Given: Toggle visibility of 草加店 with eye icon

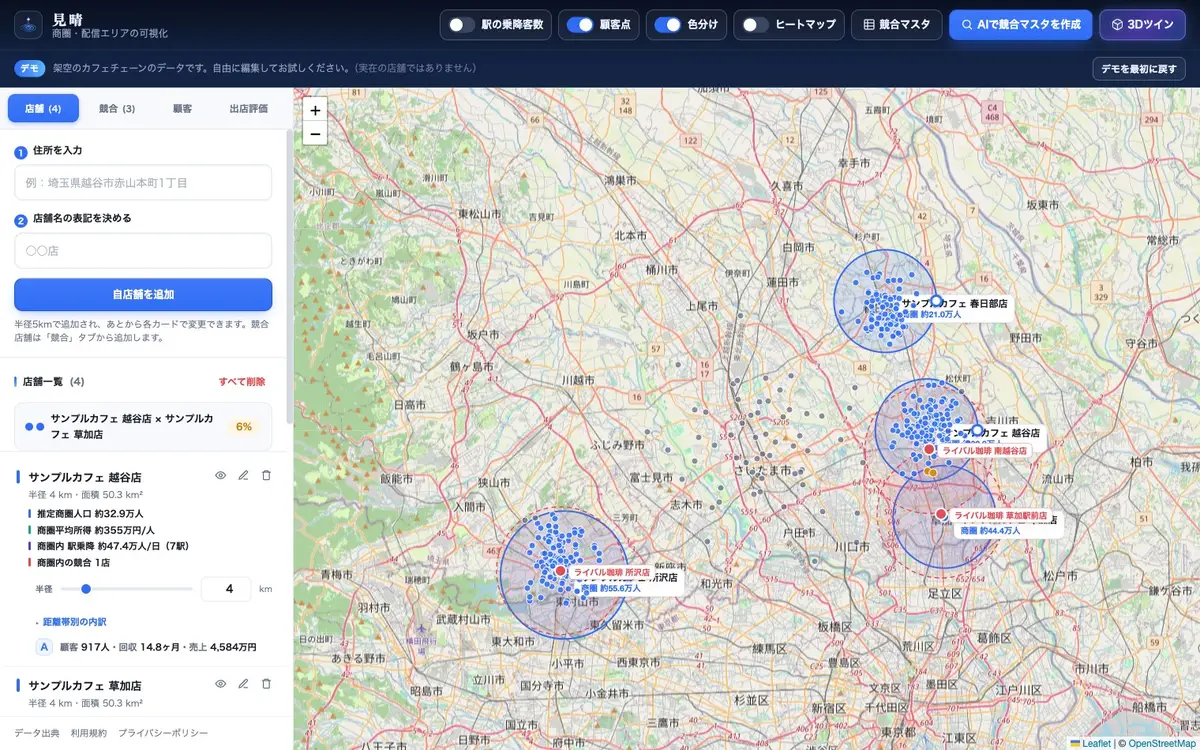Looking at the screenshot, I should point(221,684).
